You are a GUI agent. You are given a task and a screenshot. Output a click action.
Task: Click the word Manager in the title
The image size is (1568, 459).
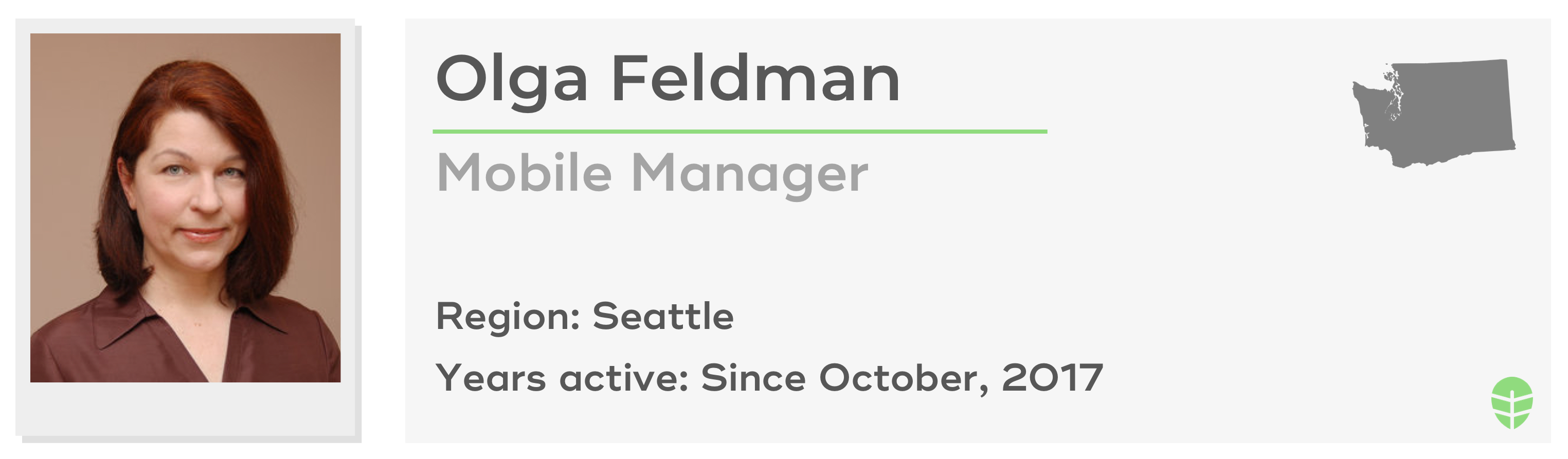(750, 175)
